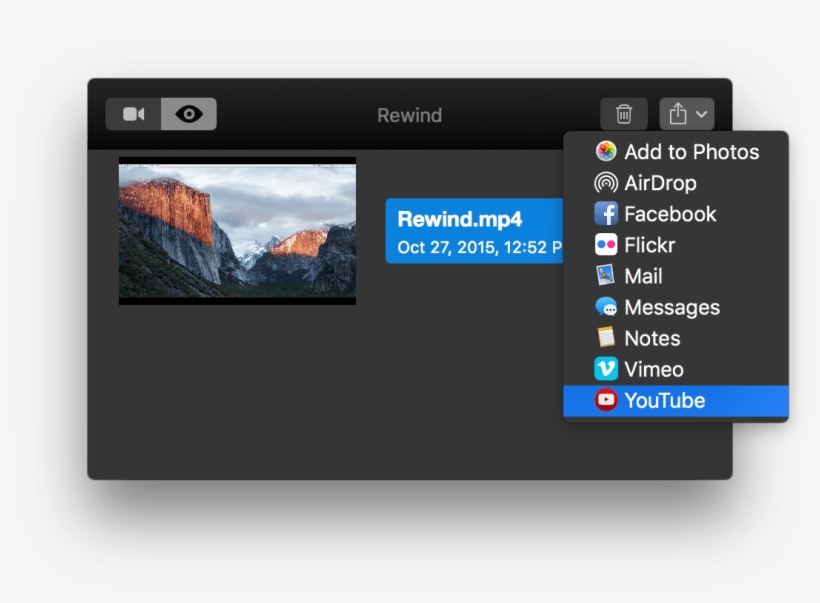Click the Vimeo logo icon
Viewport: 820px width, 603px height.
point(606,369)
